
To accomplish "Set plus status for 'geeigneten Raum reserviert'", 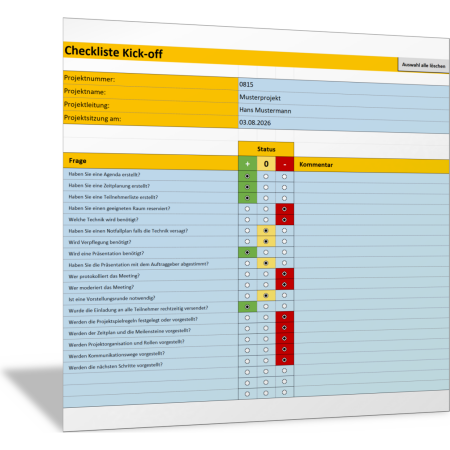I will (x=247, y=209).
